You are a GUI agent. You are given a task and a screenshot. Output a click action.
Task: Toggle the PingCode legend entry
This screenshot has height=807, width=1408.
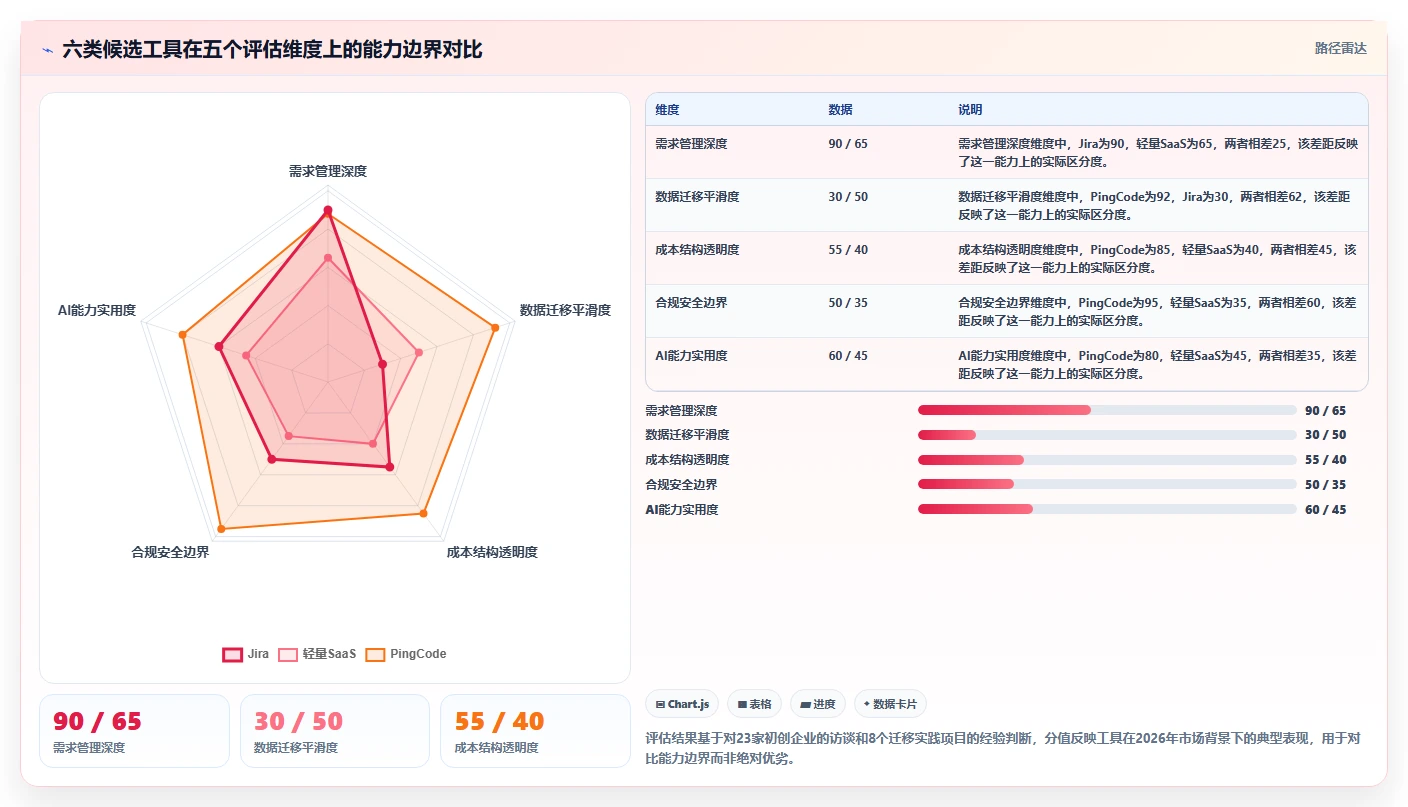(x=406, y=654)
